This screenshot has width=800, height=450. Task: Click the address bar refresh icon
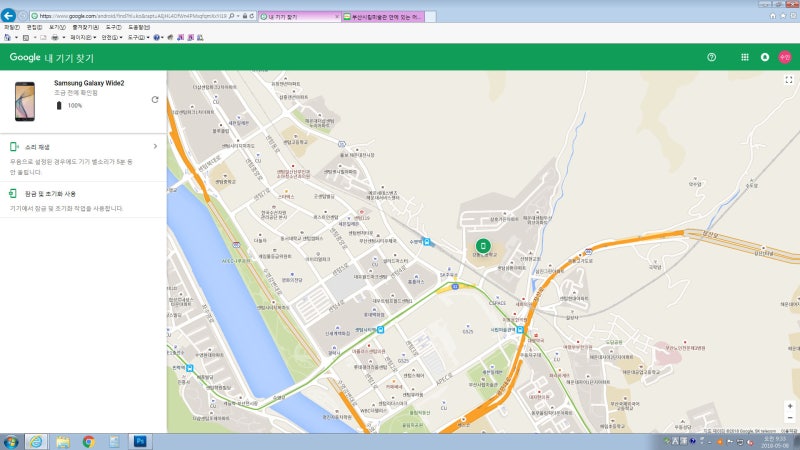tap(252, 16)
